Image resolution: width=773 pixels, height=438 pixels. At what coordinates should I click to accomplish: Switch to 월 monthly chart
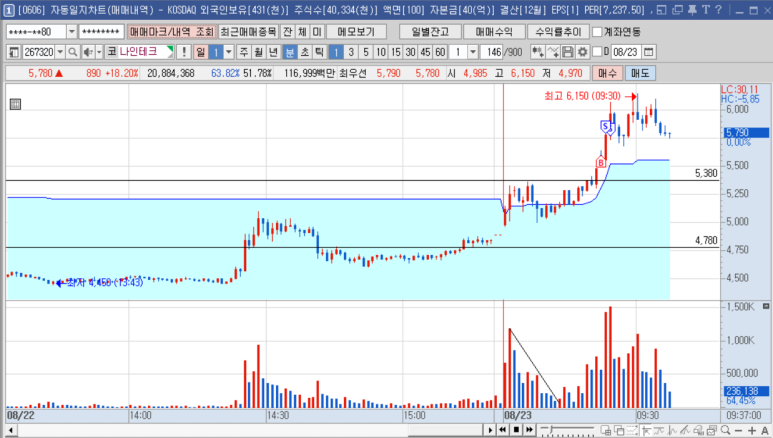coord(258,52)
